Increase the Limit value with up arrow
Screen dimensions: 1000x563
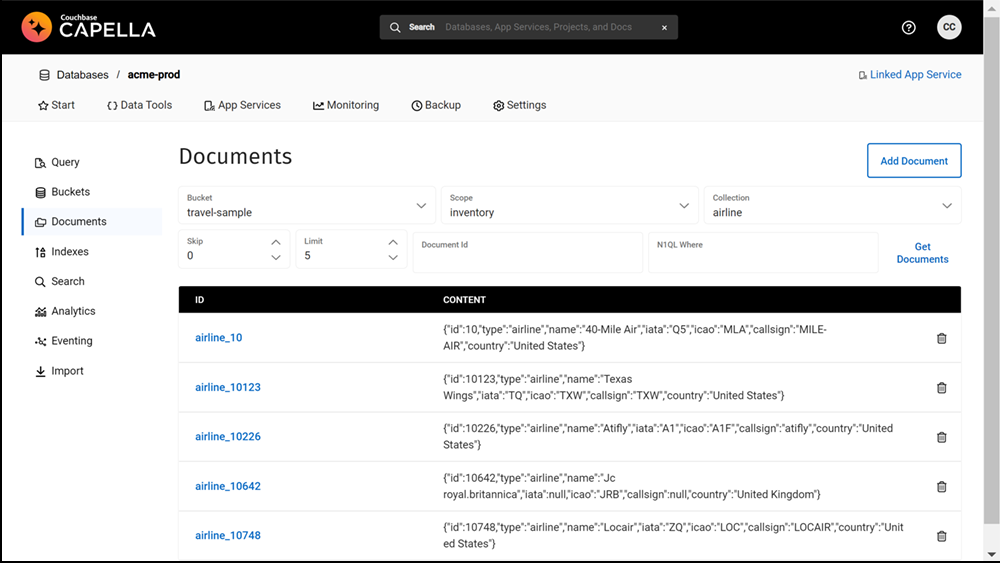[x=393, y=242]
